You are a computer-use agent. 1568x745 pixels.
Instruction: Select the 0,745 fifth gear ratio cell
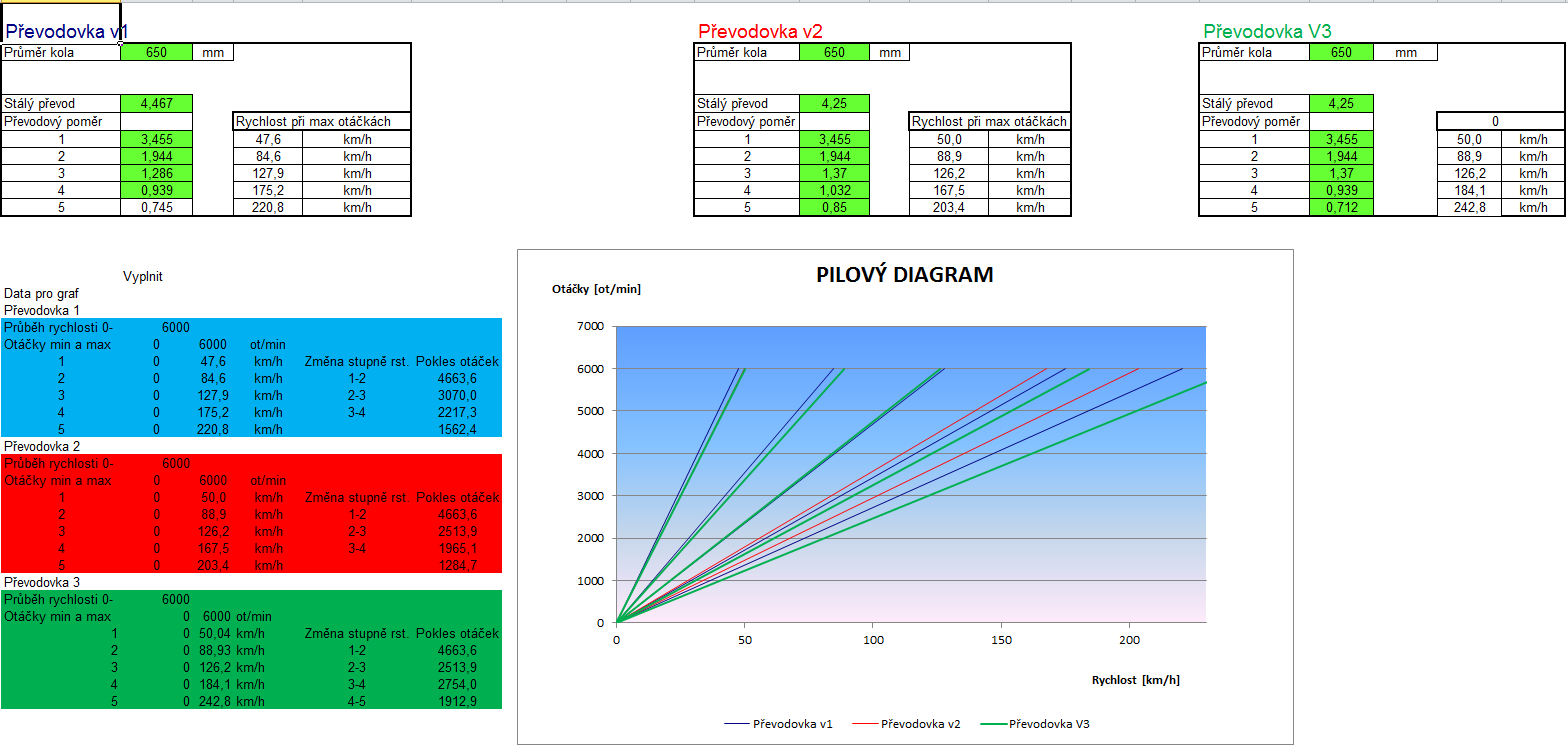155,208
